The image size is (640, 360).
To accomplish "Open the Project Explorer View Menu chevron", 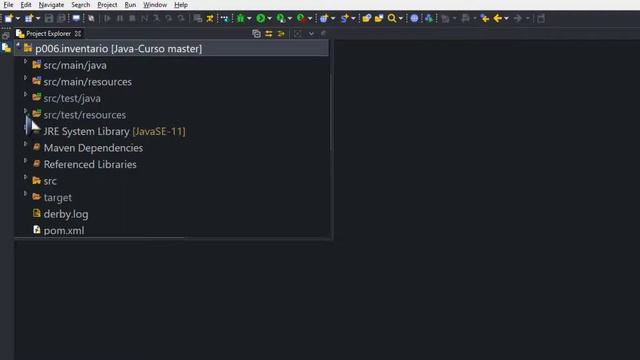I will 311,34.
